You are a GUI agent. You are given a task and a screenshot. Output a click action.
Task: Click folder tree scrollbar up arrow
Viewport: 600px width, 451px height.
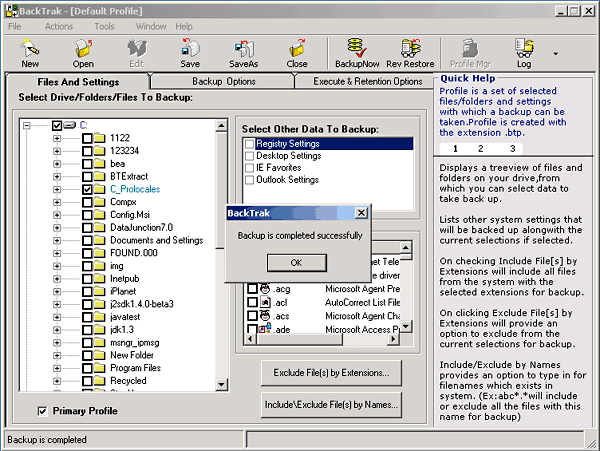222,126
